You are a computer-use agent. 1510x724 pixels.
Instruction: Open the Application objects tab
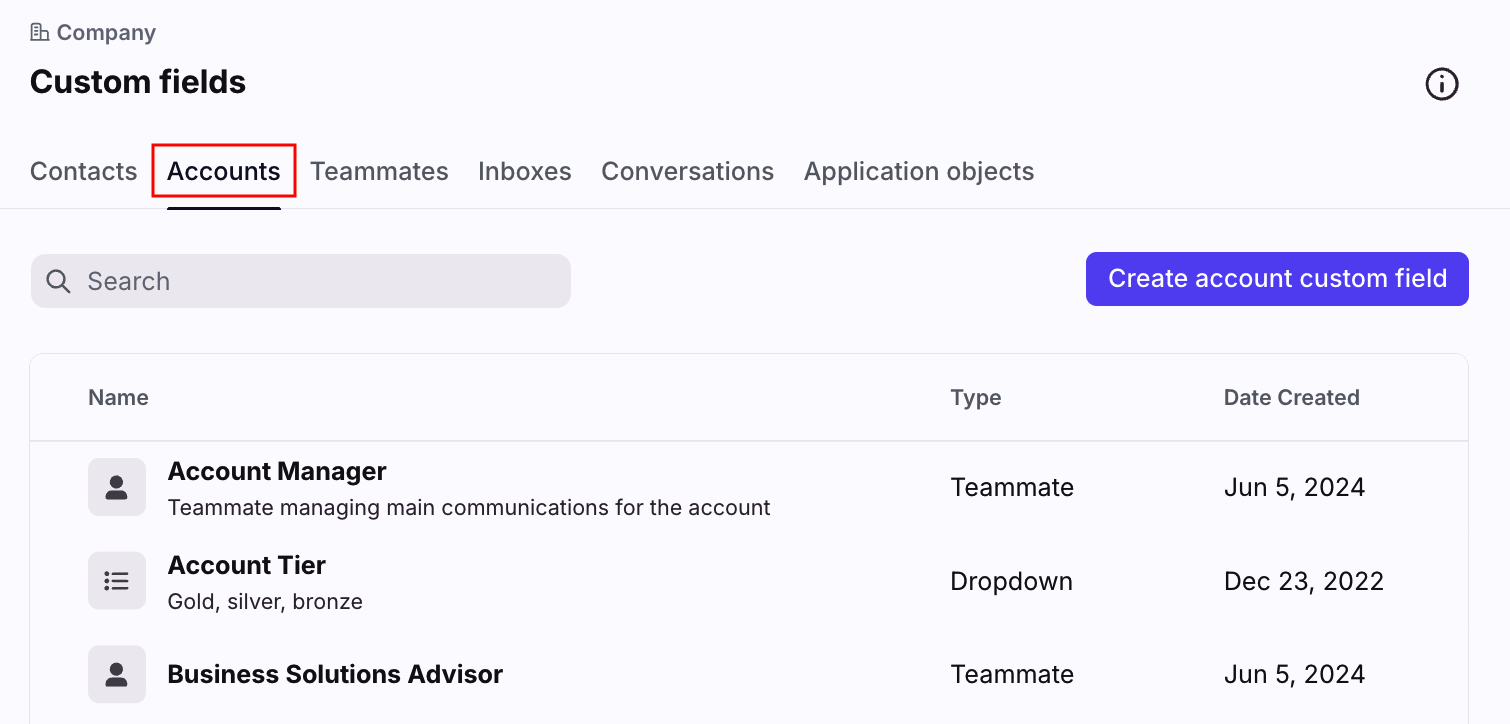click(918, 172)
